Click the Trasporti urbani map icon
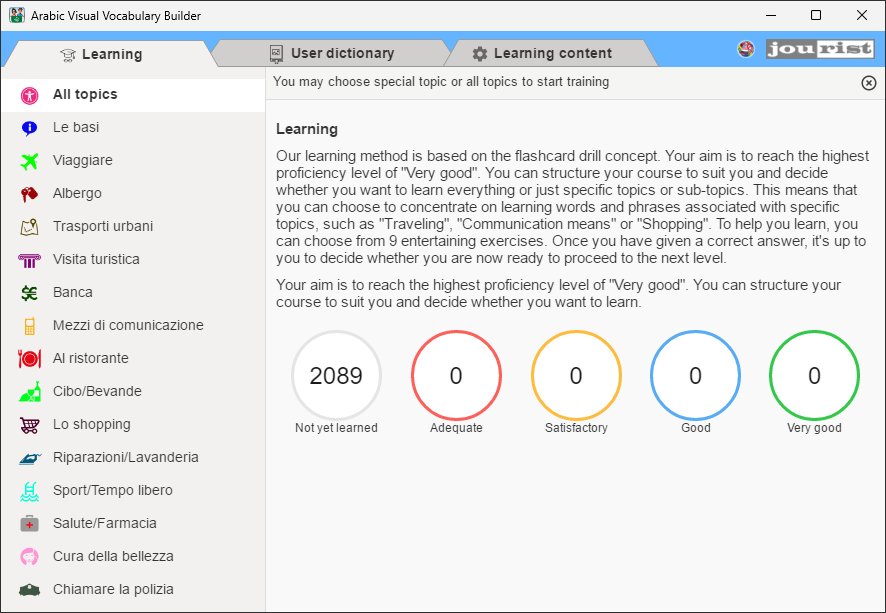 point(29,227)
